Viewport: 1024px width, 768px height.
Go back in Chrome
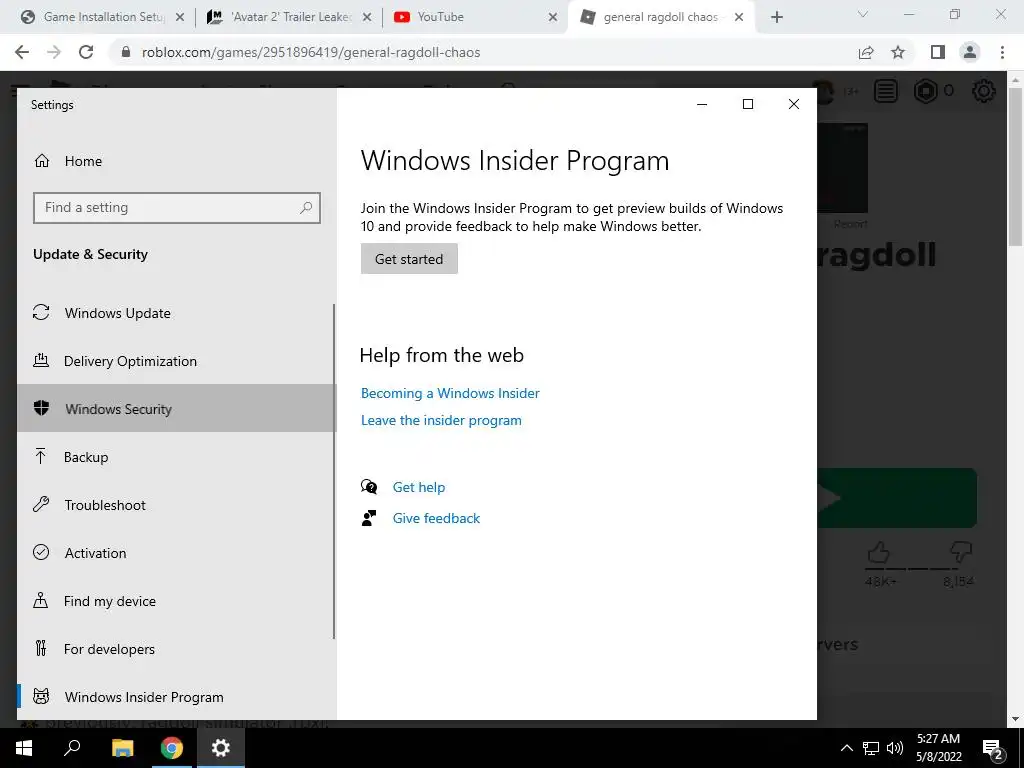pos(22,52)
